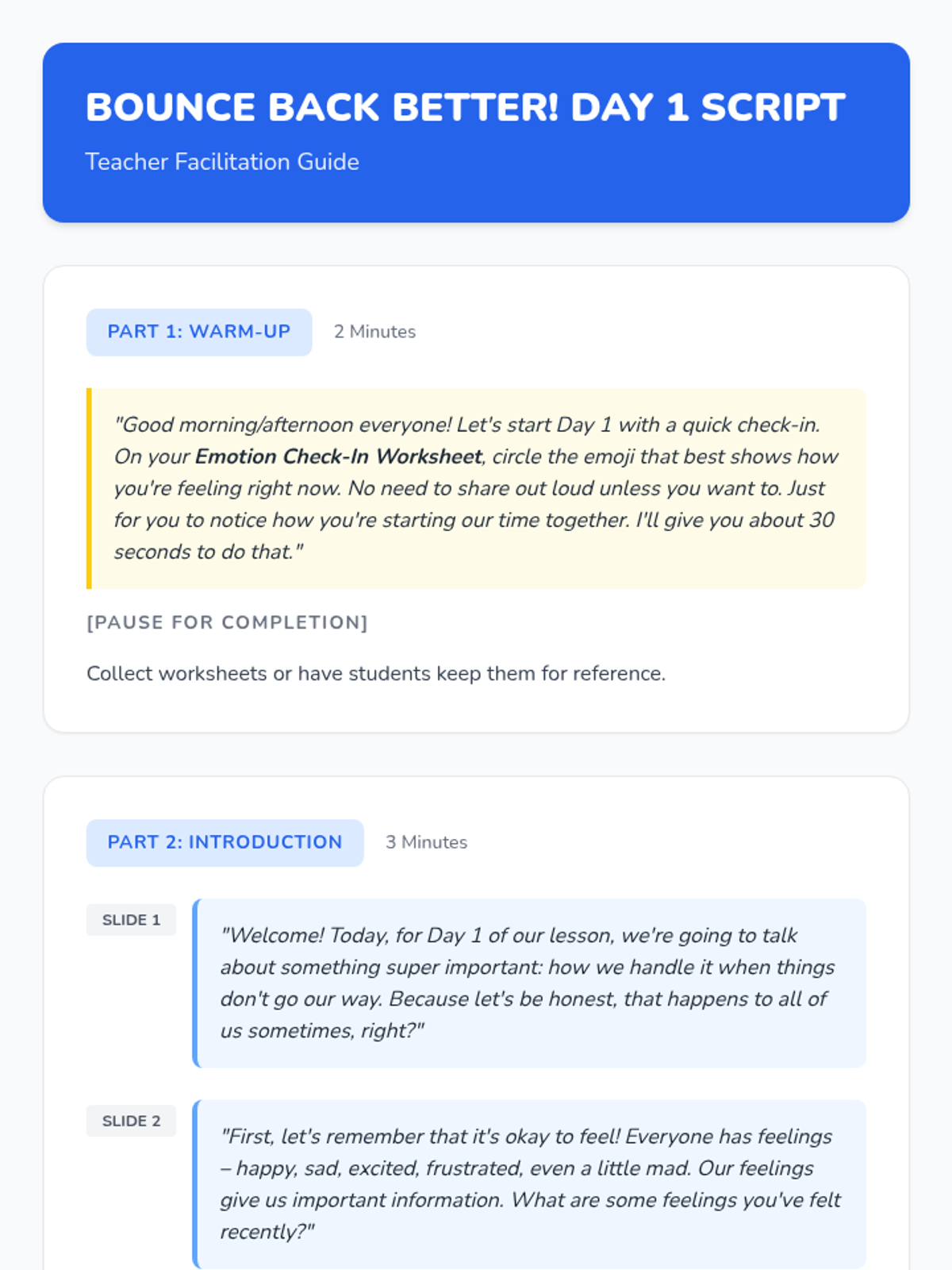Viewport: 952px width, 1270px height.
Task: Select the Part 2: Introduction badge
Action: 225,842
